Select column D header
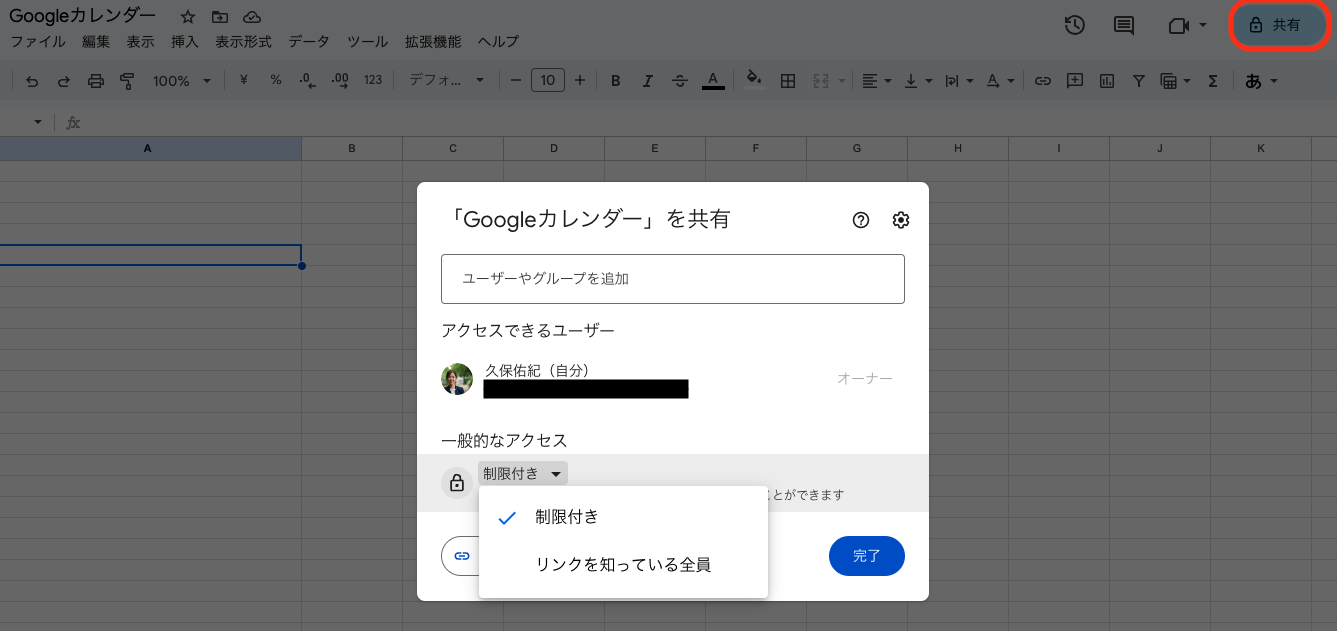 pos(554,148)
